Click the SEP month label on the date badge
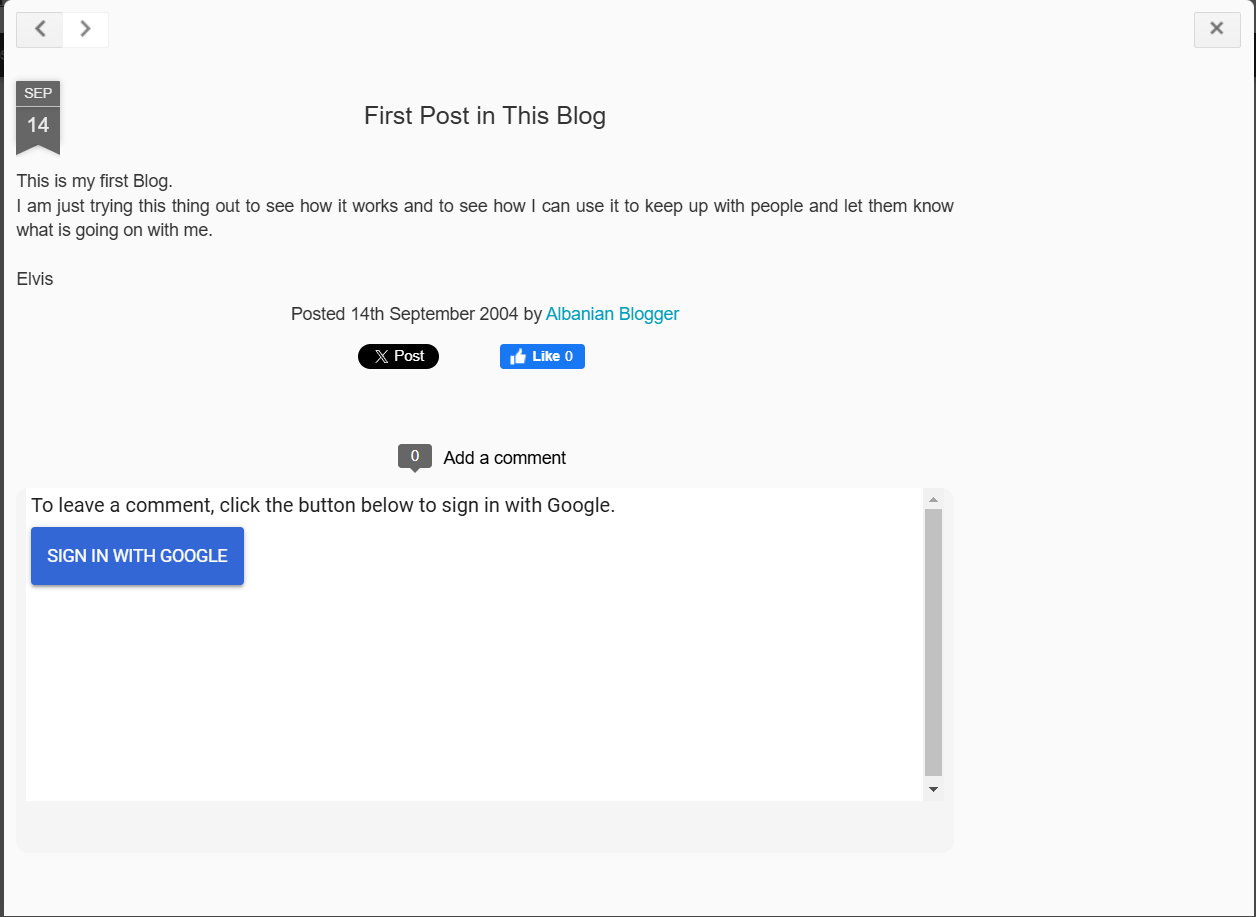Screen dimensions: 1256x917 38,94
